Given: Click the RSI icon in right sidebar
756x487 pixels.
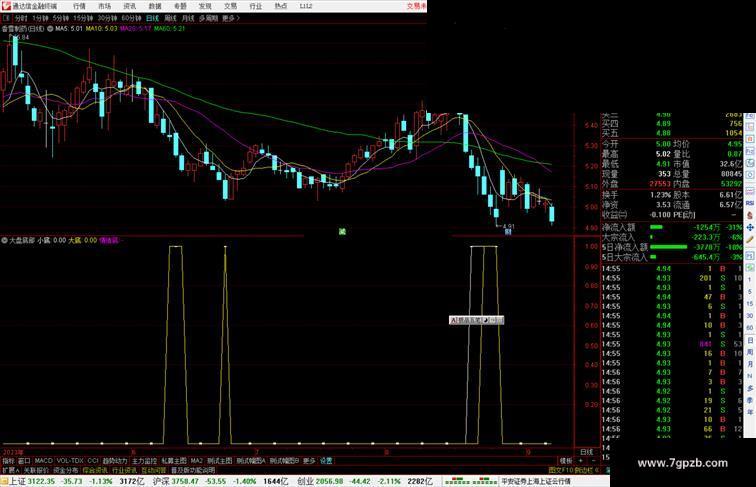Looking at the screenshot, I should [750, 203].
